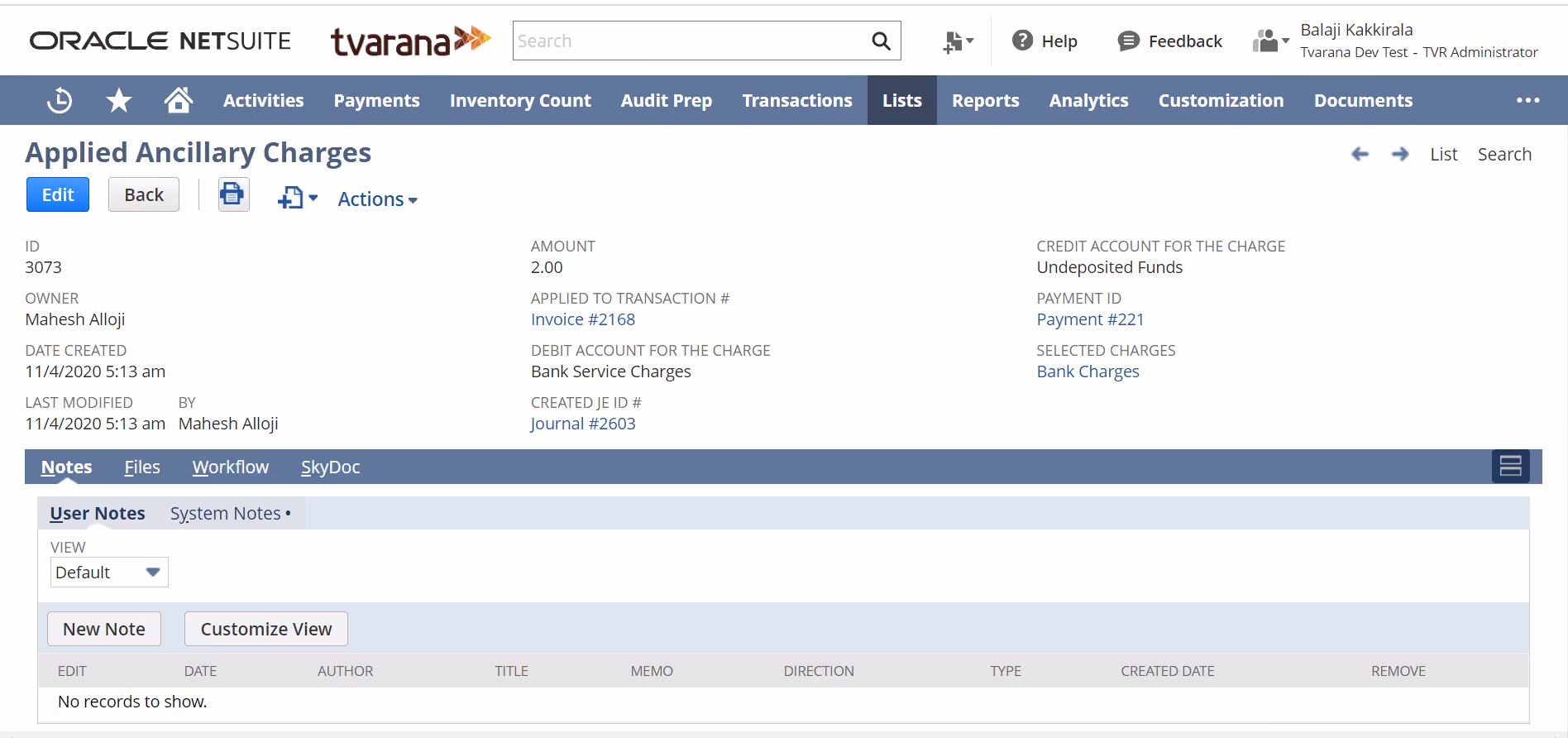Click the search magnifier icon
The height and width of the screenshot is (738, 1568).
881,41
